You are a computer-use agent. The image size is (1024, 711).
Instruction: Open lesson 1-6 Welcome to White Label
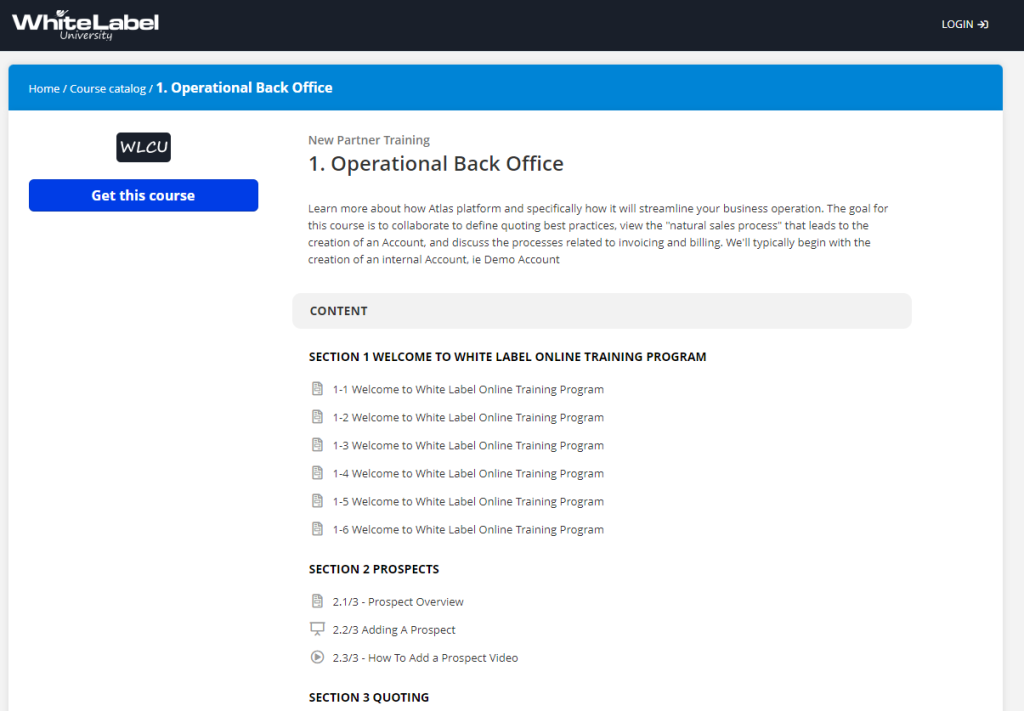(468, 529)
